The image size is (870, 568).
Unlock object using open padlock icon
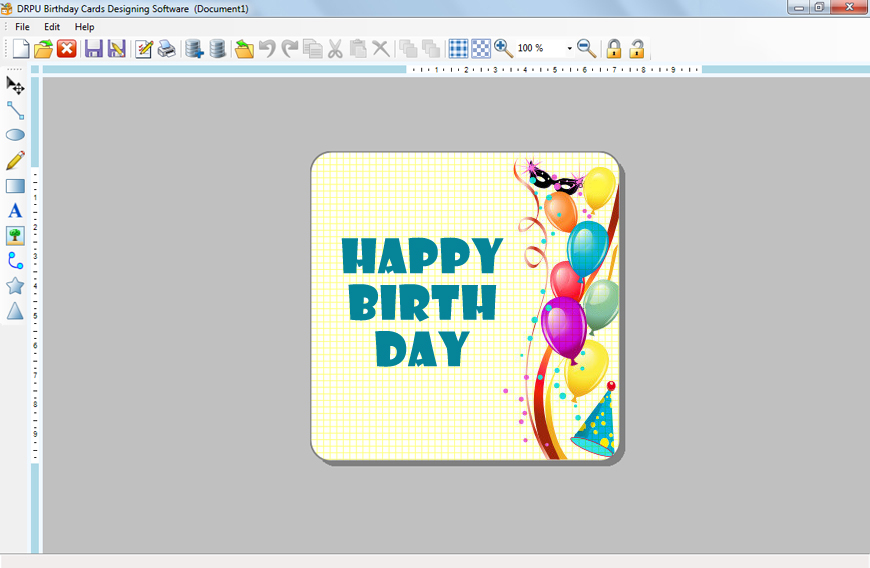636,49
